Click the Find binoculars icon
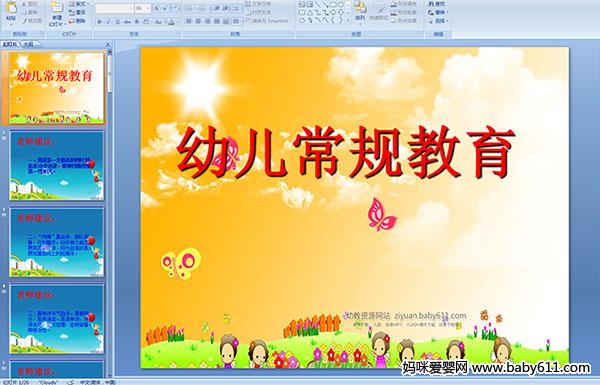The width and height of the screenshot is (600, 385). tap(431, 4)
